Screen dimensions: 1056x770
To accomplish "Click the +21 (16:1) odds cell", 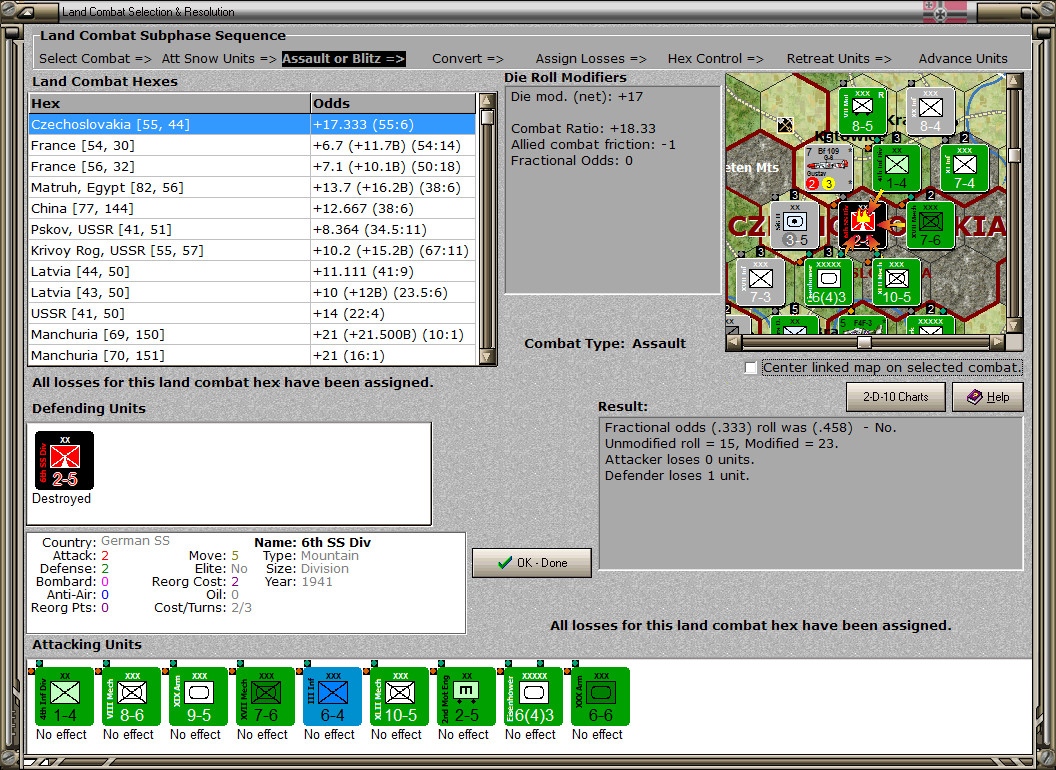I will 393,355.
